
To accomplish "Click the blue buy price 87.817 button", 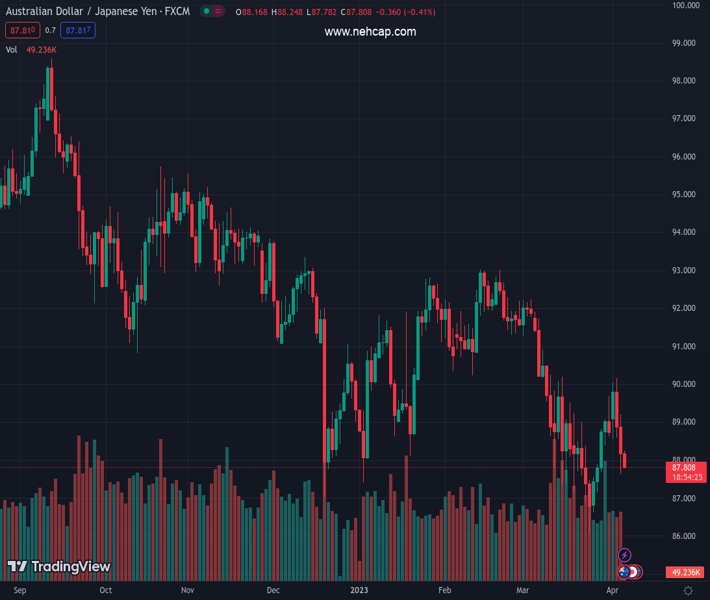I will [77, 31].
